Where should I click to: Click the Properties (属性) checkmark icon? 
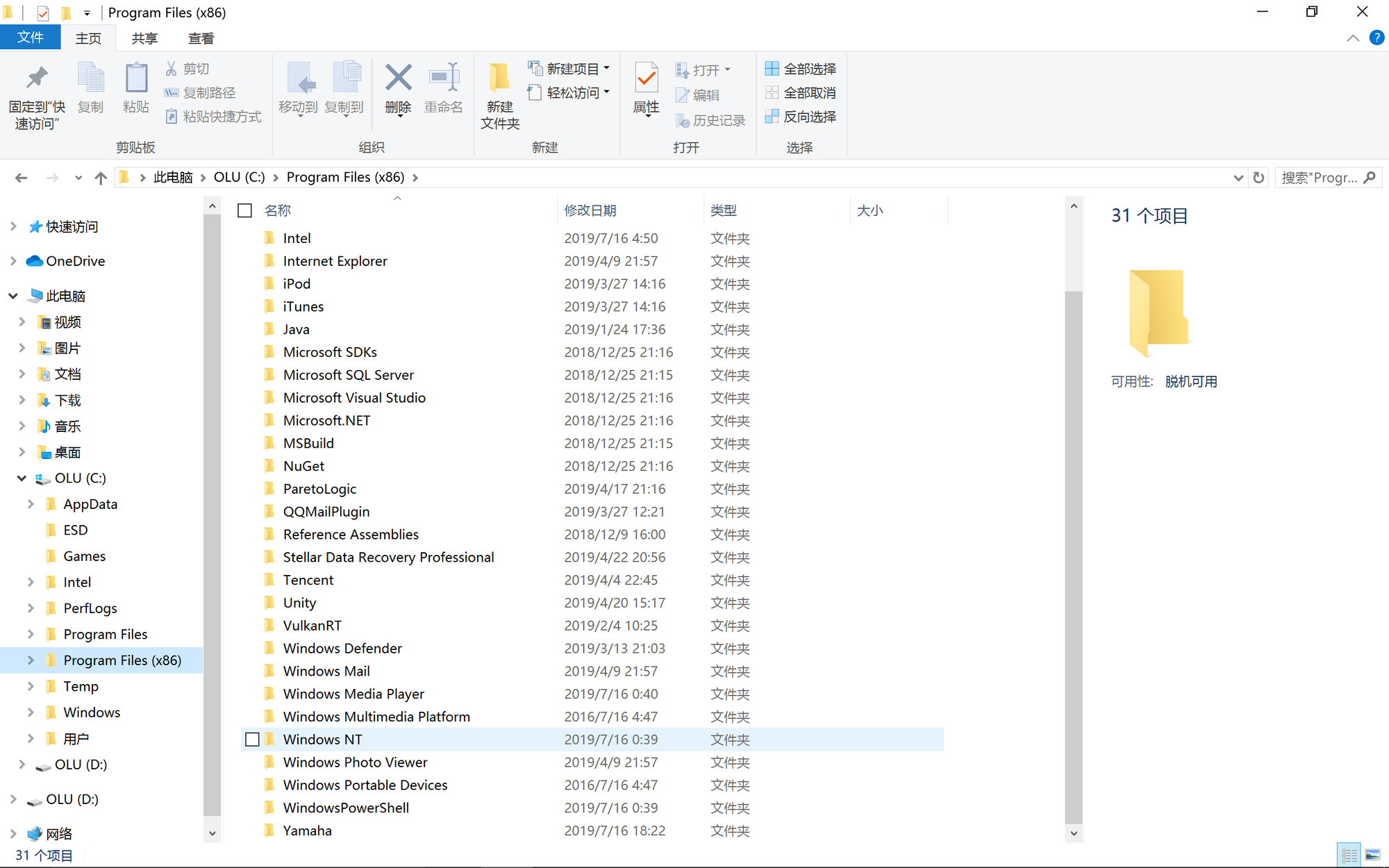click(x=647, y=78)
